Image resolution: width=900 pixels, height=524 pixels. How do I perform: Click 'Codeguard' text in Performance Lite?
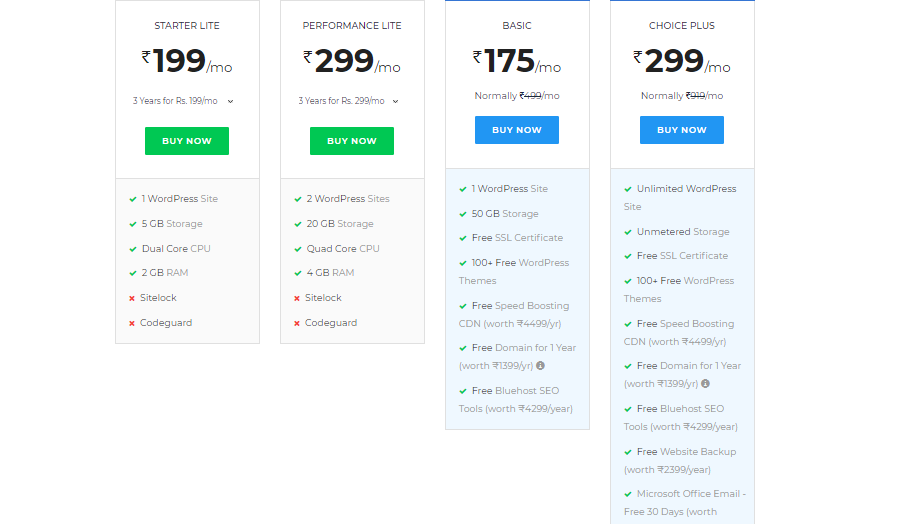point(331,323)
